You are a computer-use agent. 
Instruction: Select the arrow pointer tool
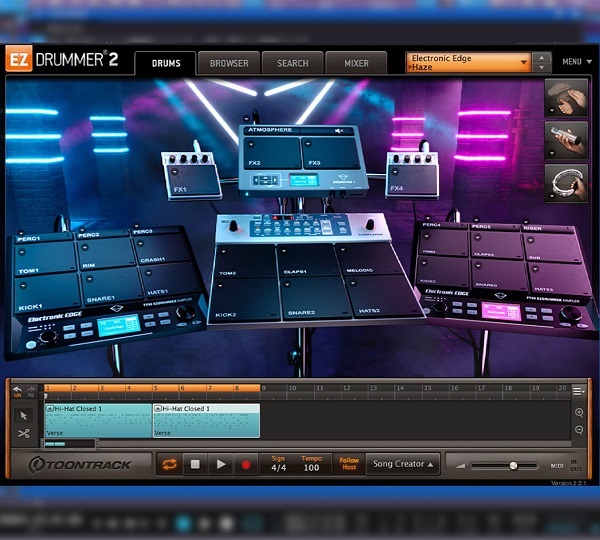tap(23, 416)
